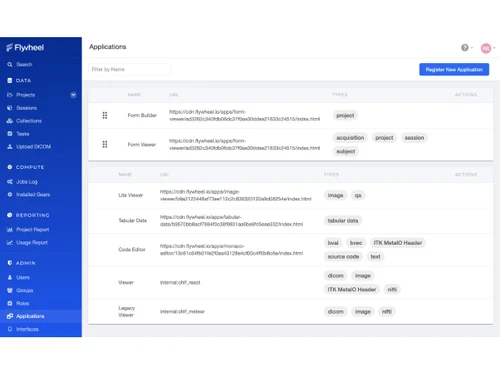500x375 pixels.
Task: Focus the Filter by Name field
Action: [x=129, y=69]
